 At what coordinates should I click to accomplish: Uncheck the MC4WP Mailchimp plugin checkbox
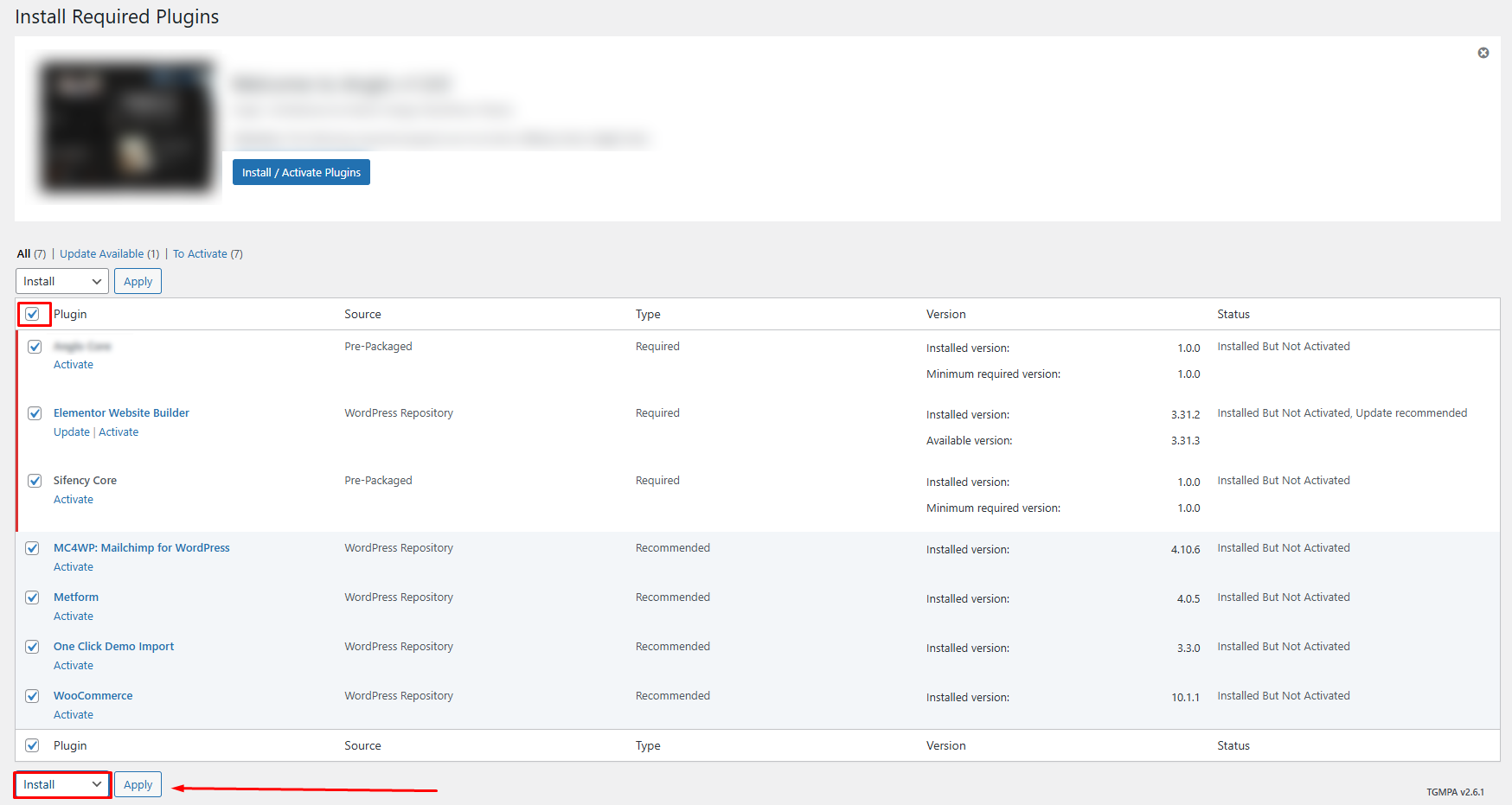point(32,548)
